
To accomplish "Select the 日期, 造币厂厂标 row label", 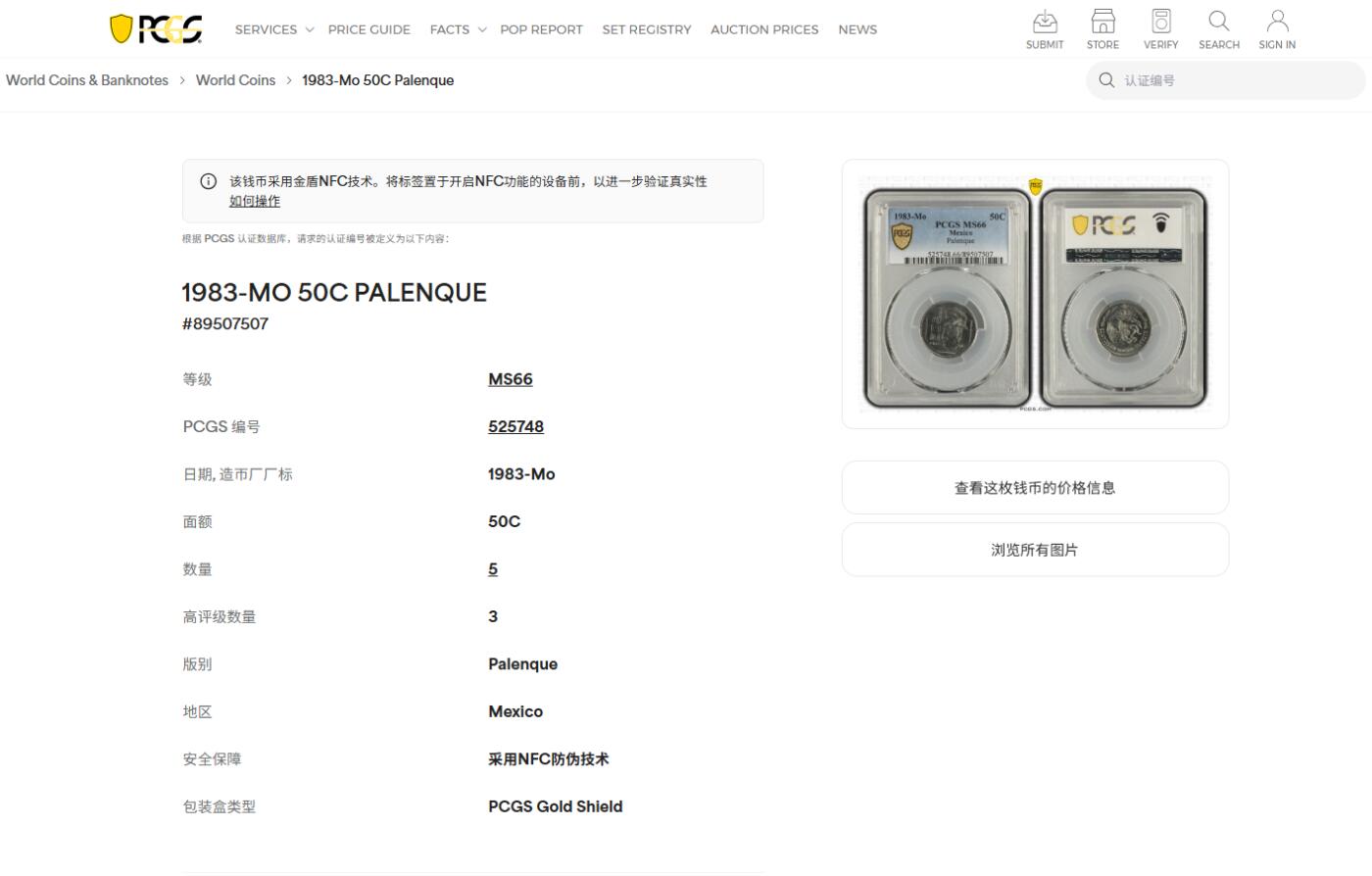I will coord(237,474).
